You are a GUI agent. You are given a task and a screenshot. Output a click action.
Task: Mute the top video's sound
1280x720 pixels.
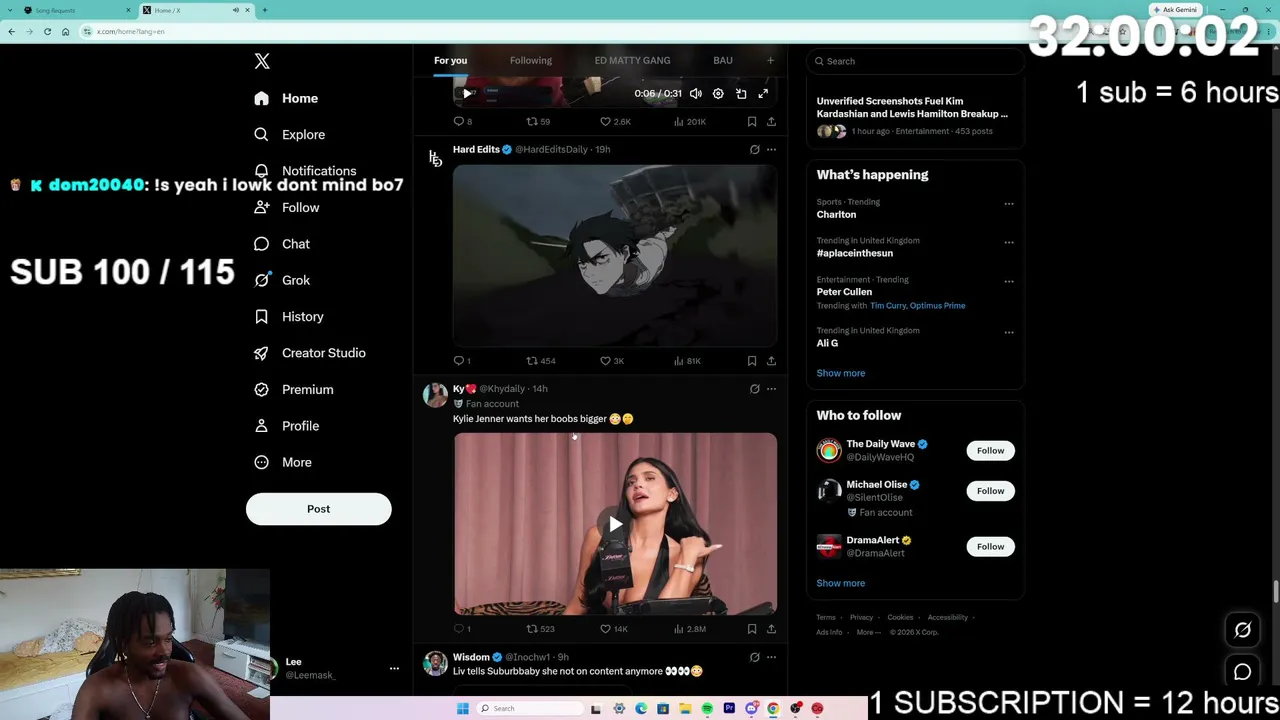pos(695,94)
